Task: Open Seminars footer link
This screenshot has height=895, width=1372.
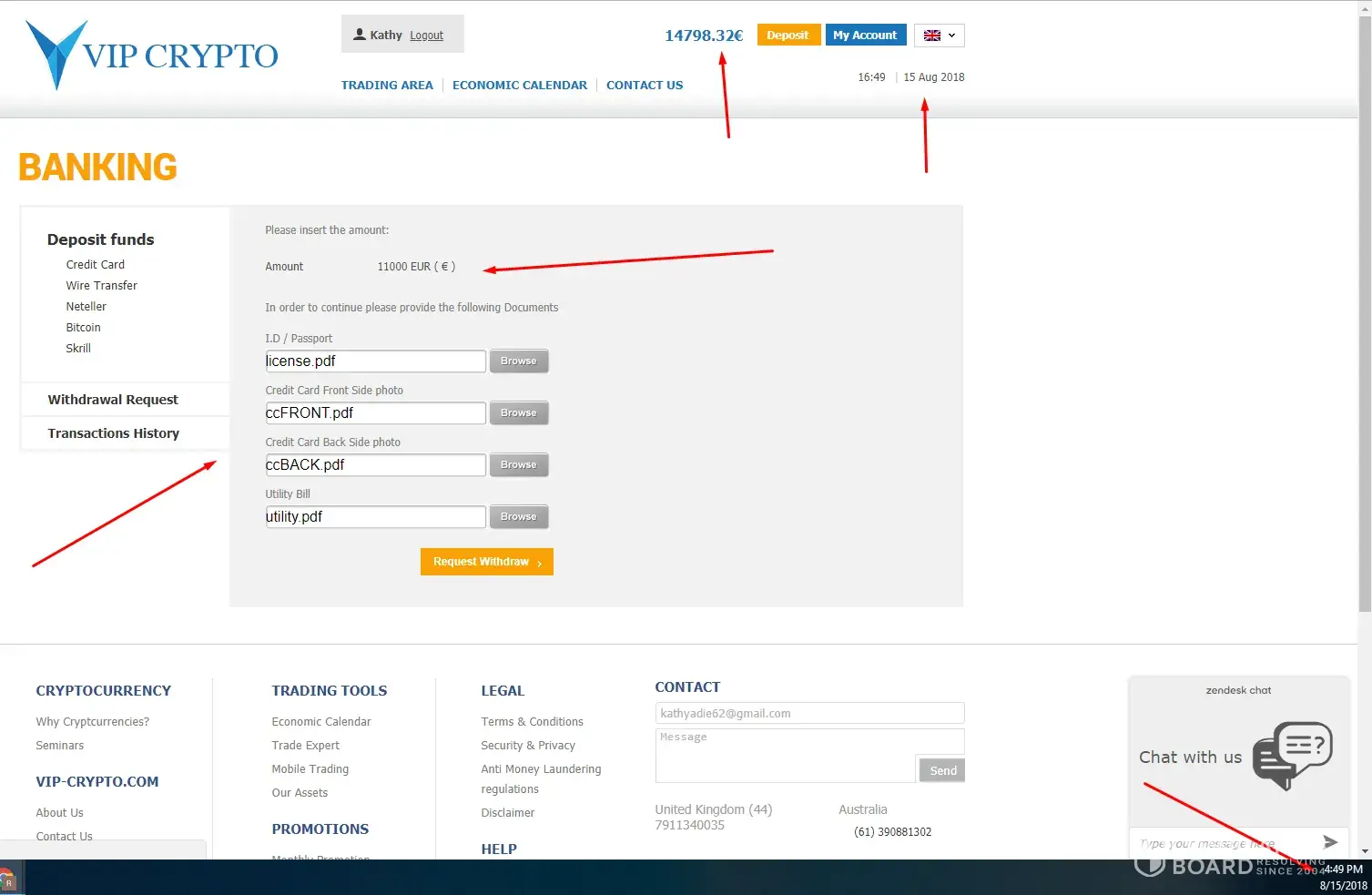Action: coord(60,746)
